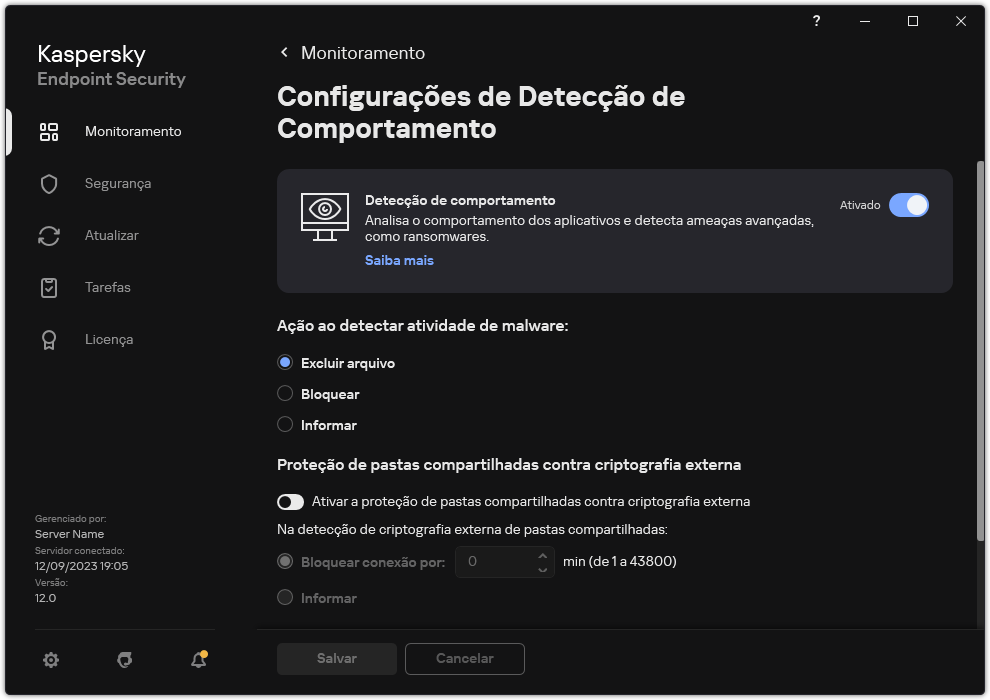Open the Saiba mais link
The image size is (990, 700).
[x=399, y=260]
